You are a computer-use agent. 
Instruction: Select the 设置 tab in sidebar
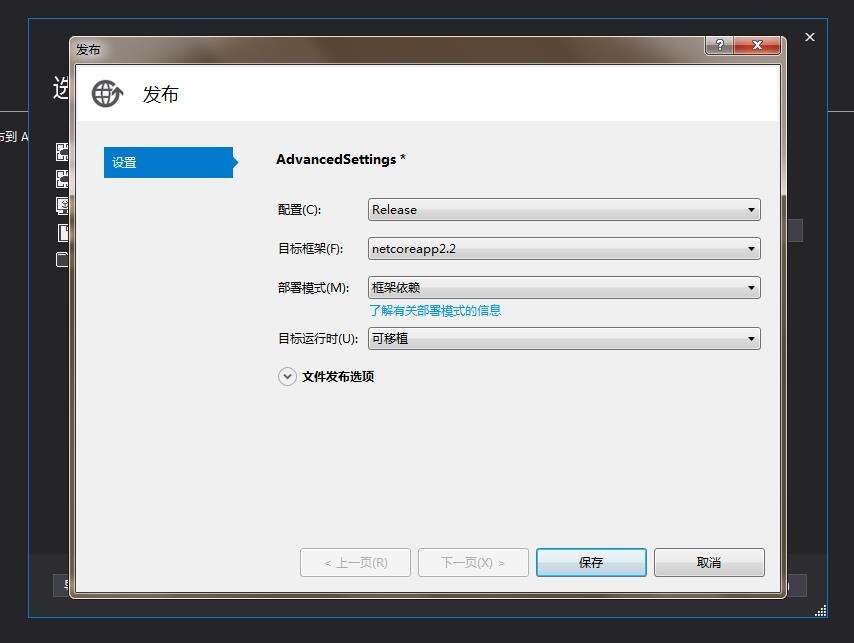168,162
